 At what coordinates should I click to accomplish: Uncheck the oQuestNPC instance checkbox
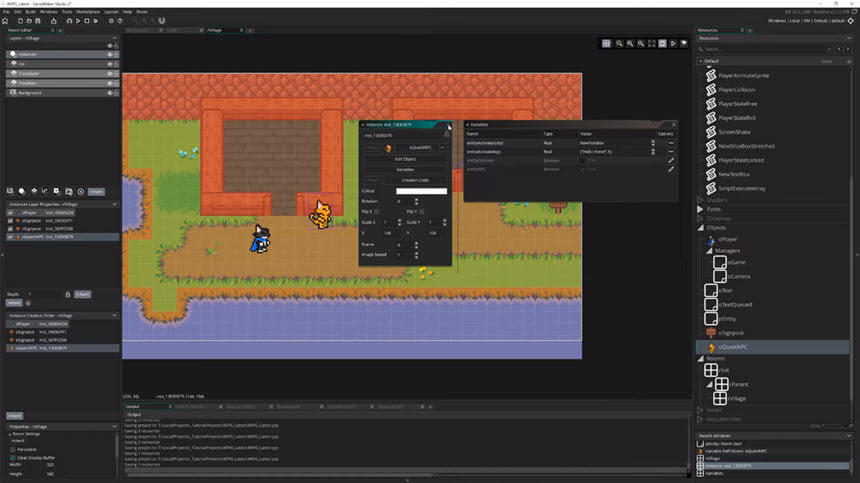[10, 237]
